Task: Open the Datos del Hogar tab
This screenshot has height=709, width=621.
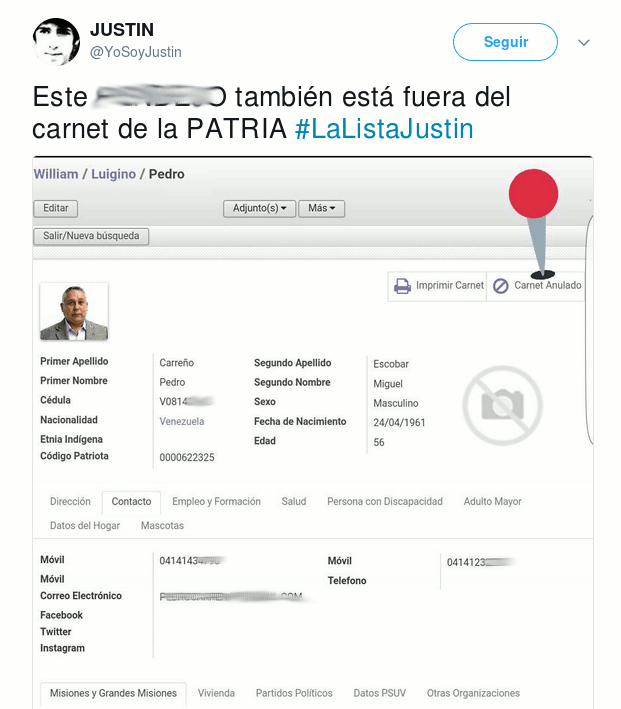Action: click(x=85, y=525)
